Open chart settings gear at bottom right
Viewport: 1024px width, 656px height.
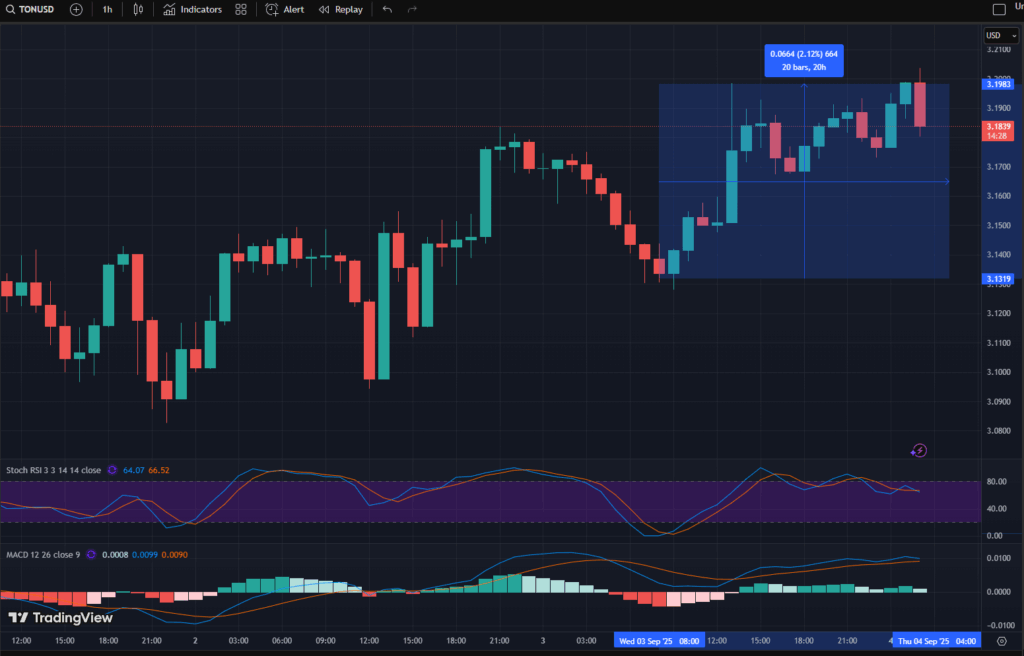(1001, 641)
